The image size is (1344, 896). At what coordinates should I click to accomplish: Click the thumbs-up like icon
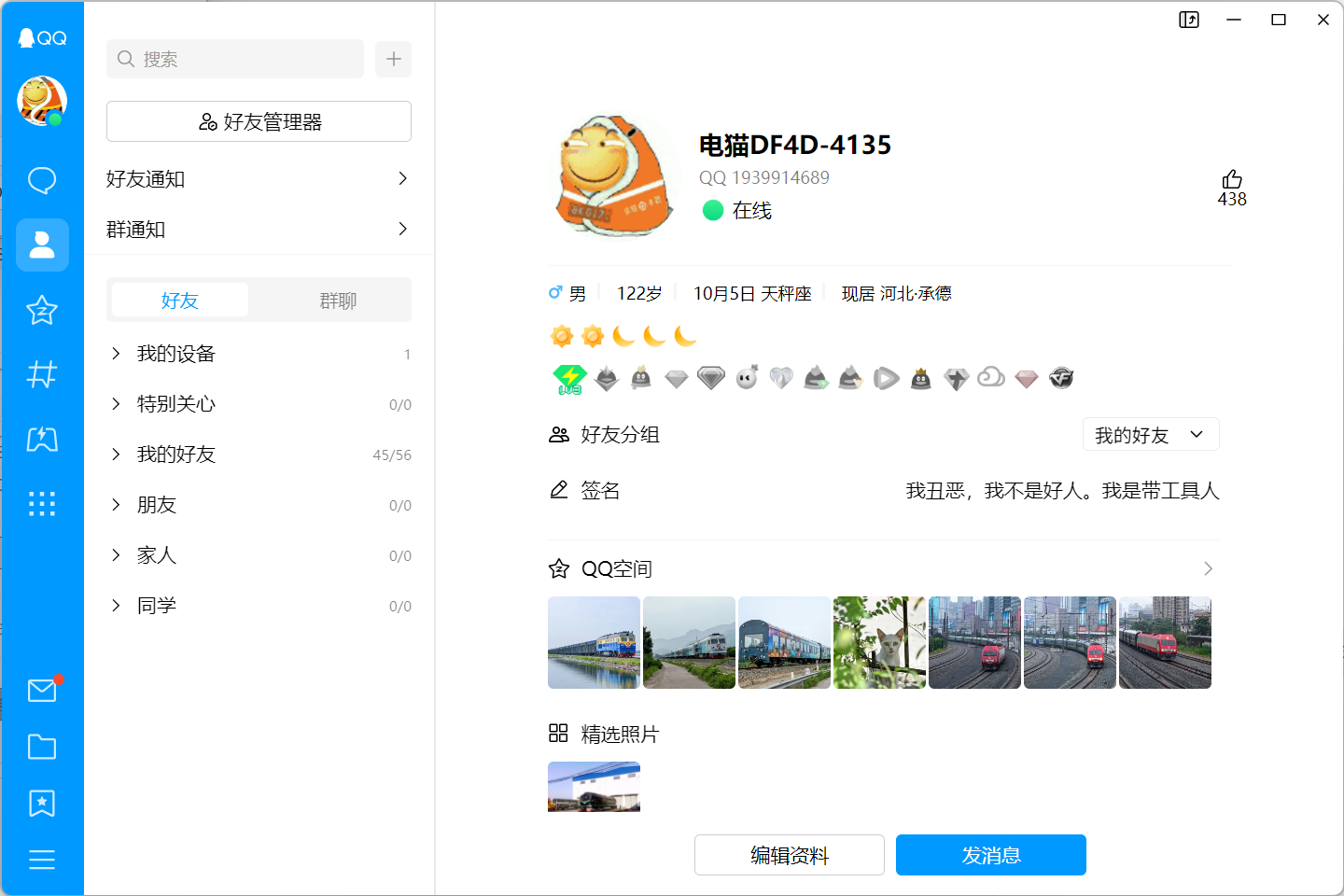click(x=1232, y=179)
